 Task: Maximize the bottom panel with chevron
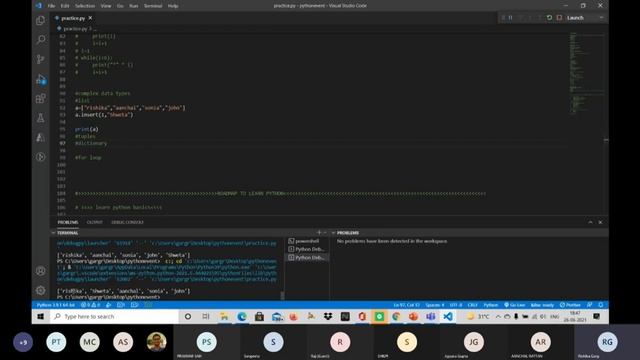pos(590,222)
